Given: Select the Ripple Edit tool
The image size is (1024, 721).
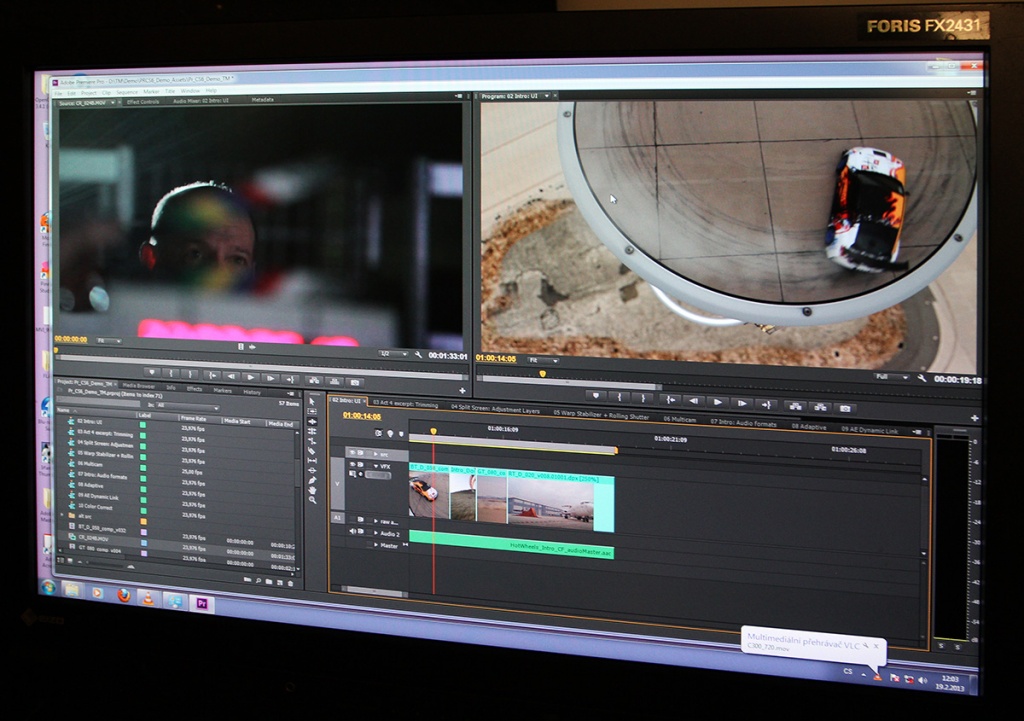Looking at the screenshot, I should [x=312, y=421].
